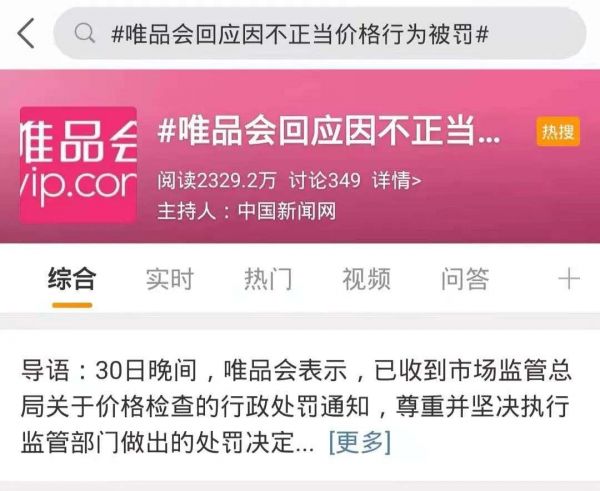Expand topic details via 详情>
600x491 pixels.
coord(396,180)
